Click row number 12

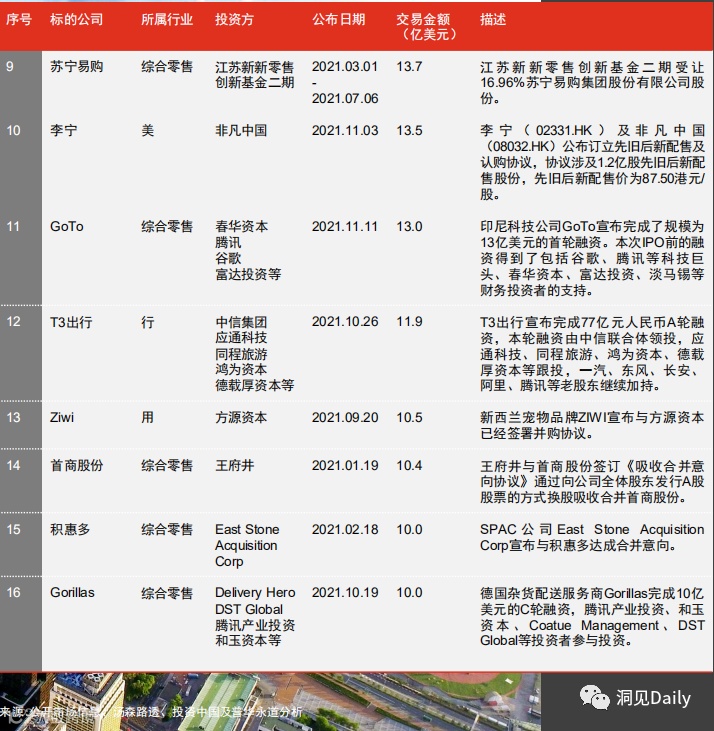(13, 322)
